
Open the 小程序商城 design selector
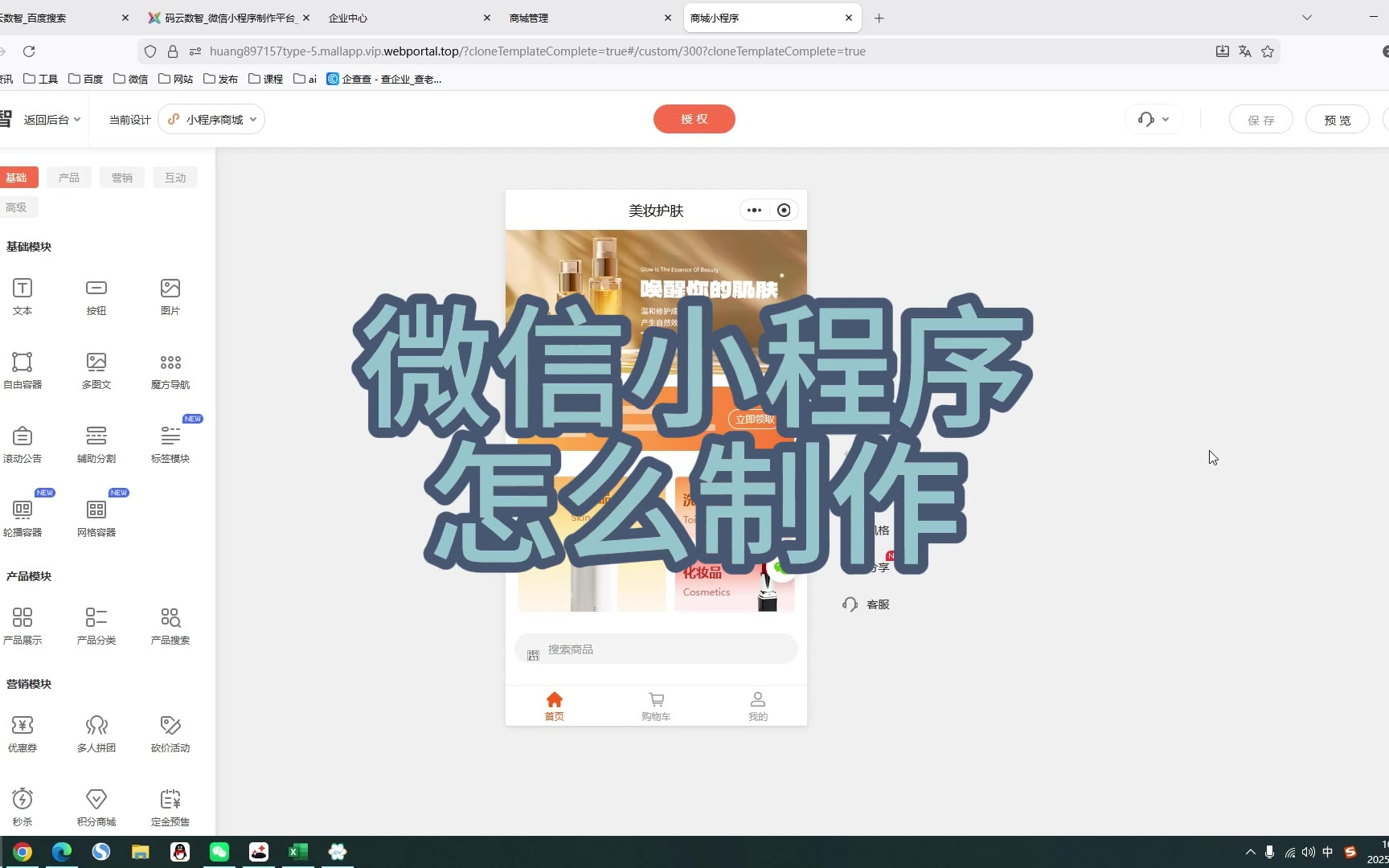coord(211,119)
